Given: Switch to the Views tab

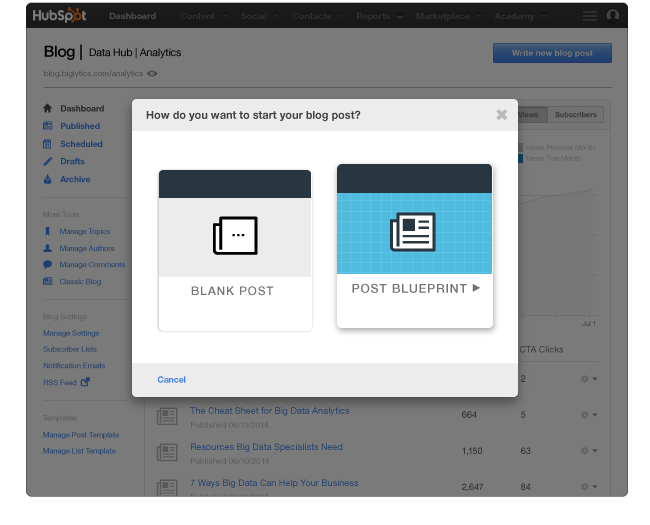Looking at the screenshot, I should tap(532, 114).
